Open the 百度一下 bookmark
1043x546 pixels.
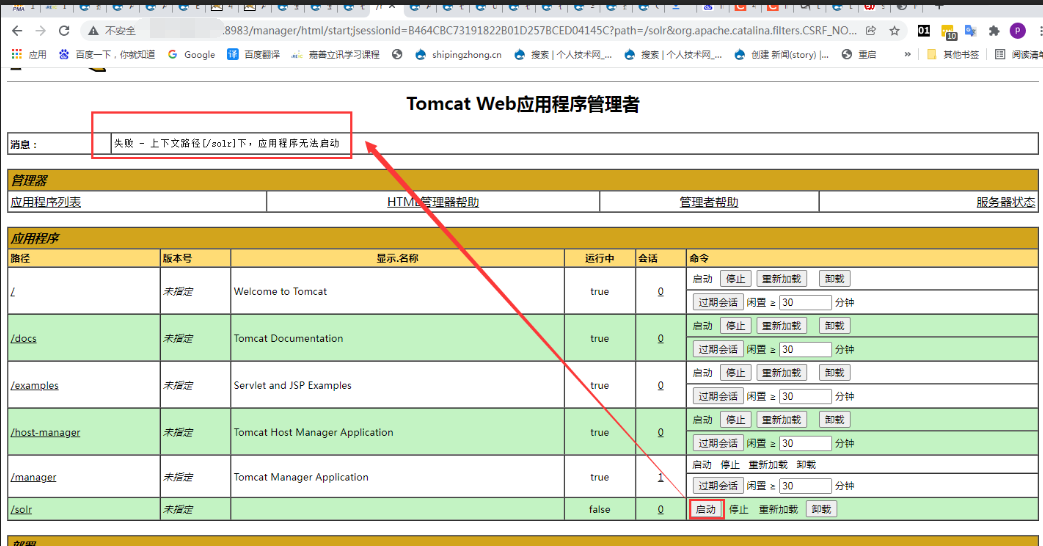tap(106, 55)
